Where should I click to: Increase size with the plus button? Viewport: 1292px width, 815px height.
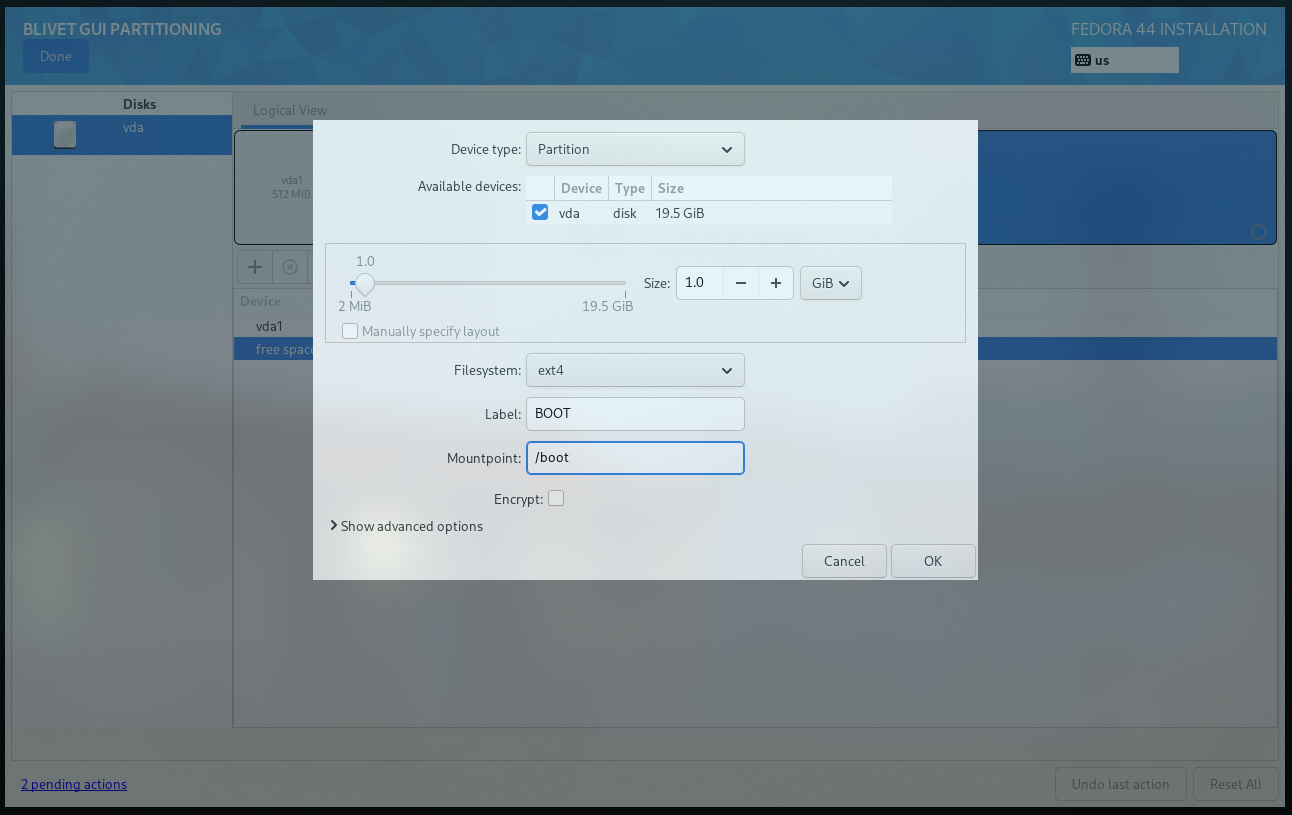[776, 283]
